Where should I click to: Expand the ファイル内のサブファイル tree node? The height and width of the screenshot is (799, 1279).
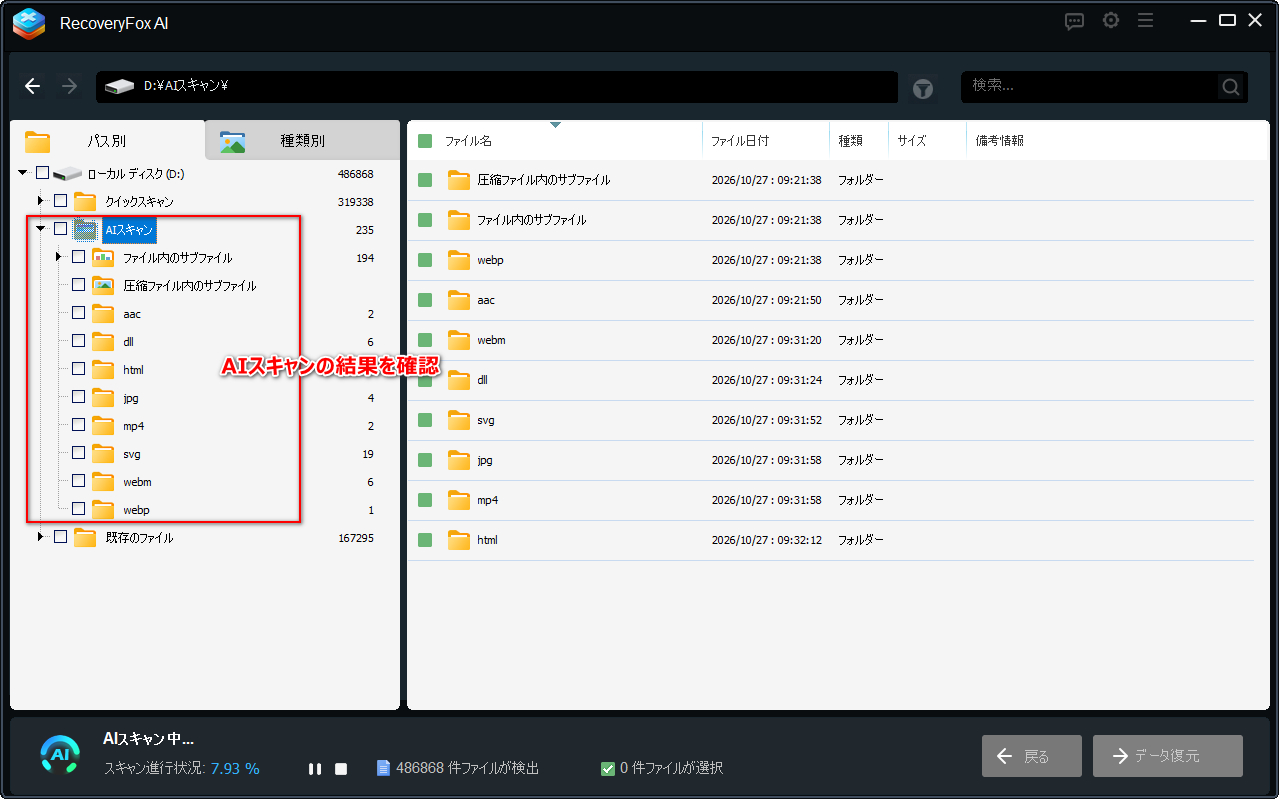pos(59,258)
